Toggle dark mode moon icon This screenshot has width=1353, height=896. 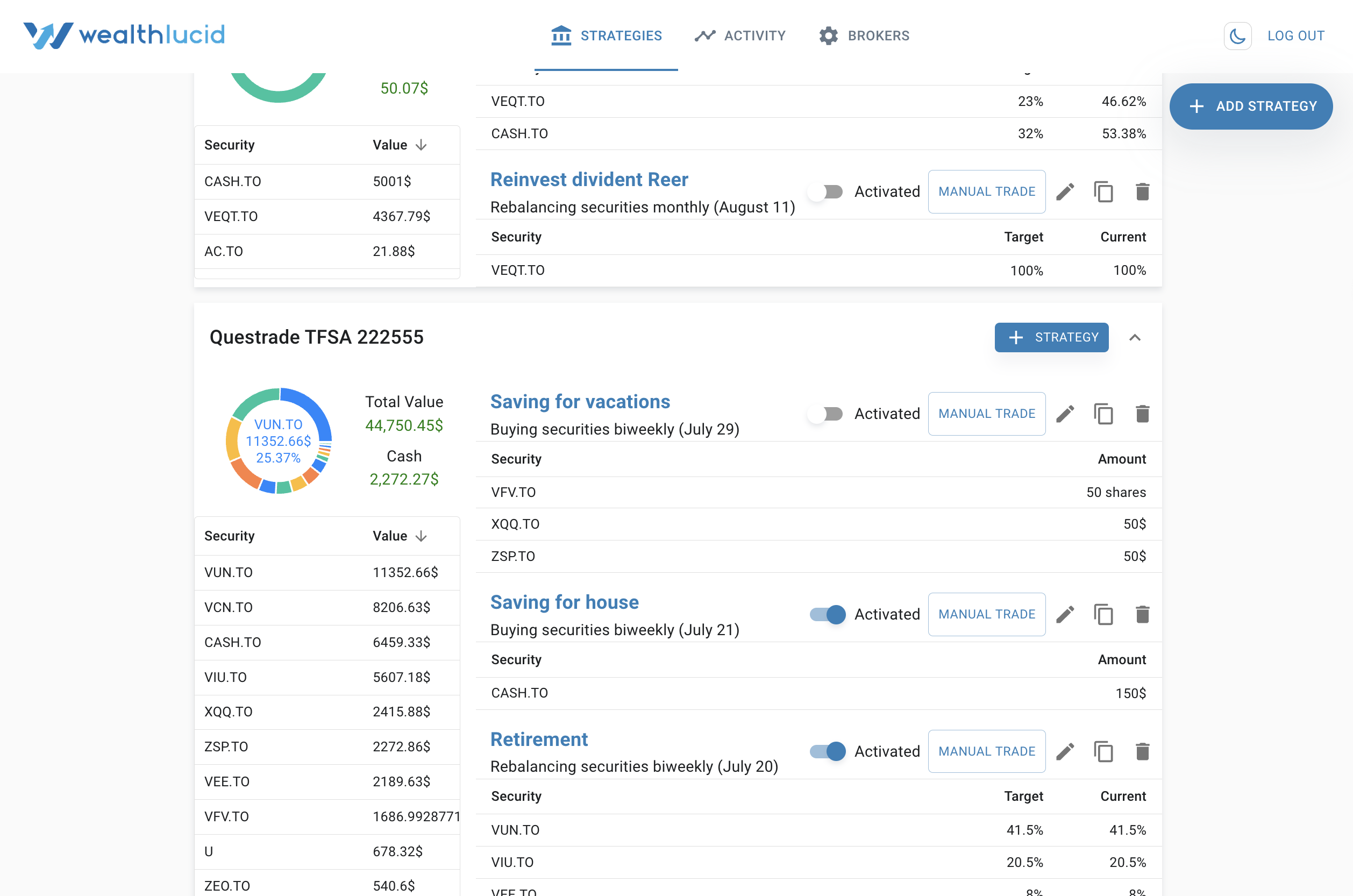pos(1237,36)
